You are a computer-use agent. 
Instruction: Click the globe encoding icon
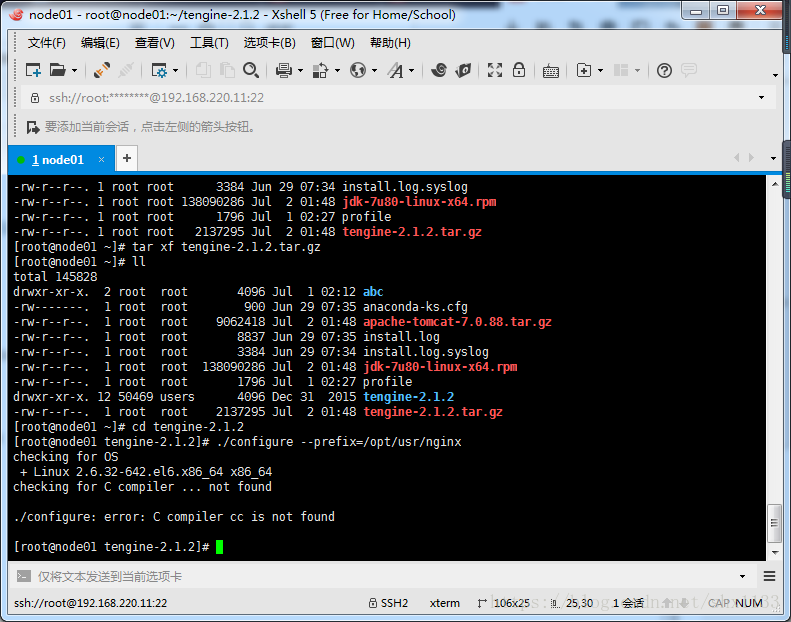tap(358, 70)
